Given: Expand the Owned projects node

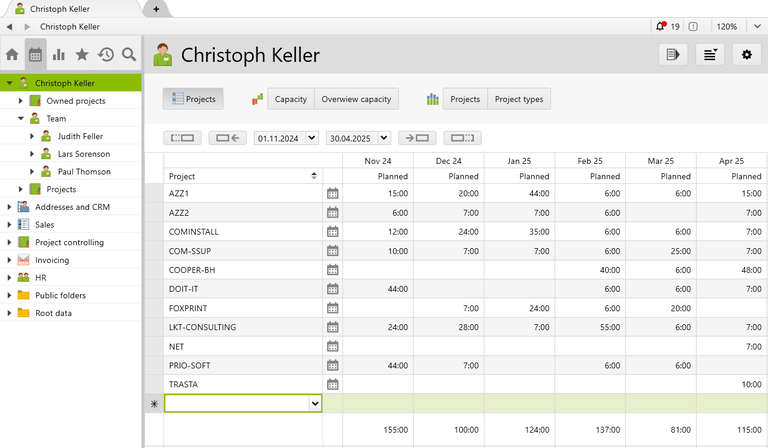Looking at the screenshot, I should 21,101.
